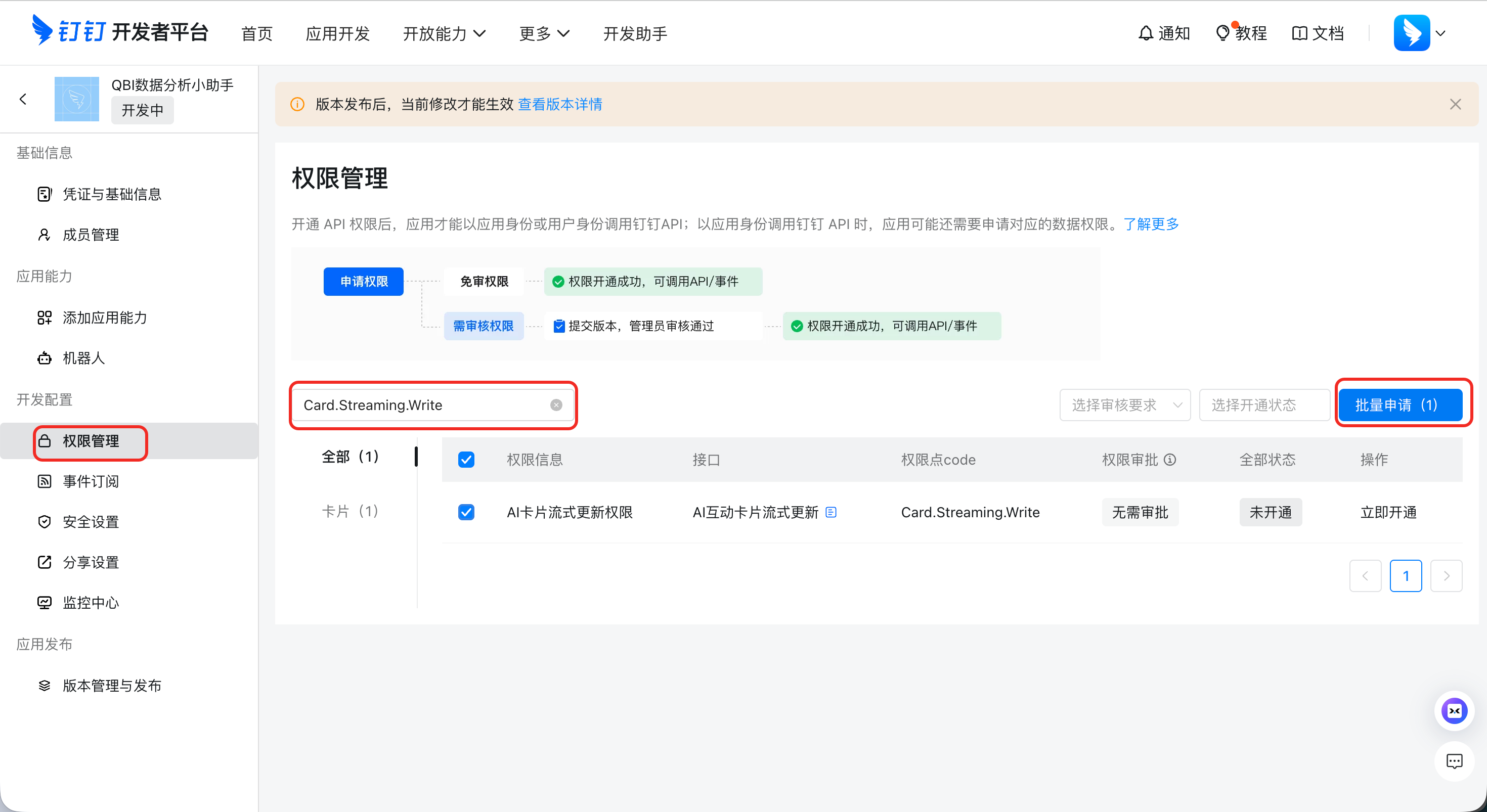
Task: Open the document icon next to AI互动卡片流式更新
Action: pyautogui.click(x=830, y=512)
